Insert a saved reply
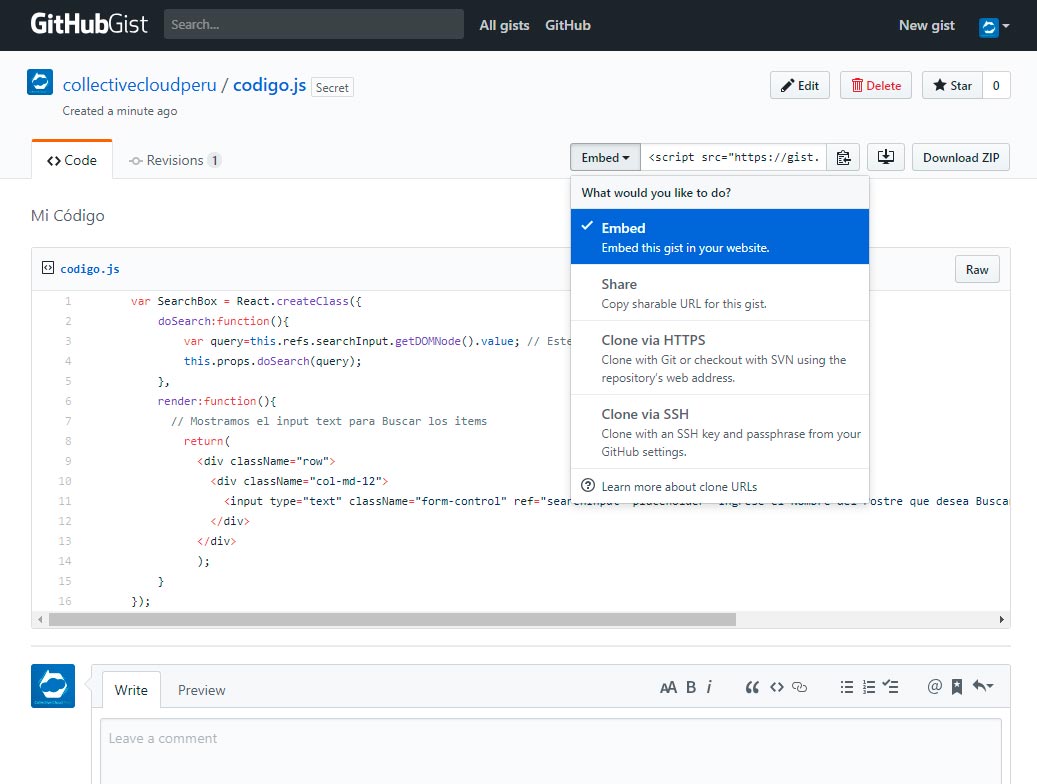The width and height of the screenshot is (1037, 784). point(983,687)
